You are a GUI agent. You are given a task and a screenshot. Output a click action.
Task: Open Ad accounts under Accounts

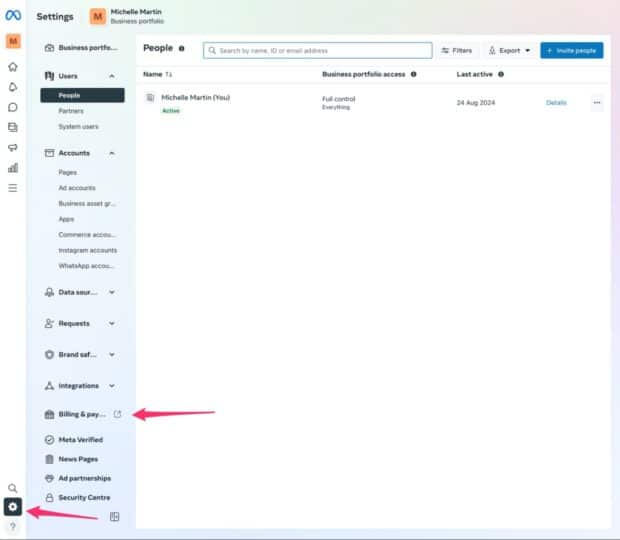(77, 188)
